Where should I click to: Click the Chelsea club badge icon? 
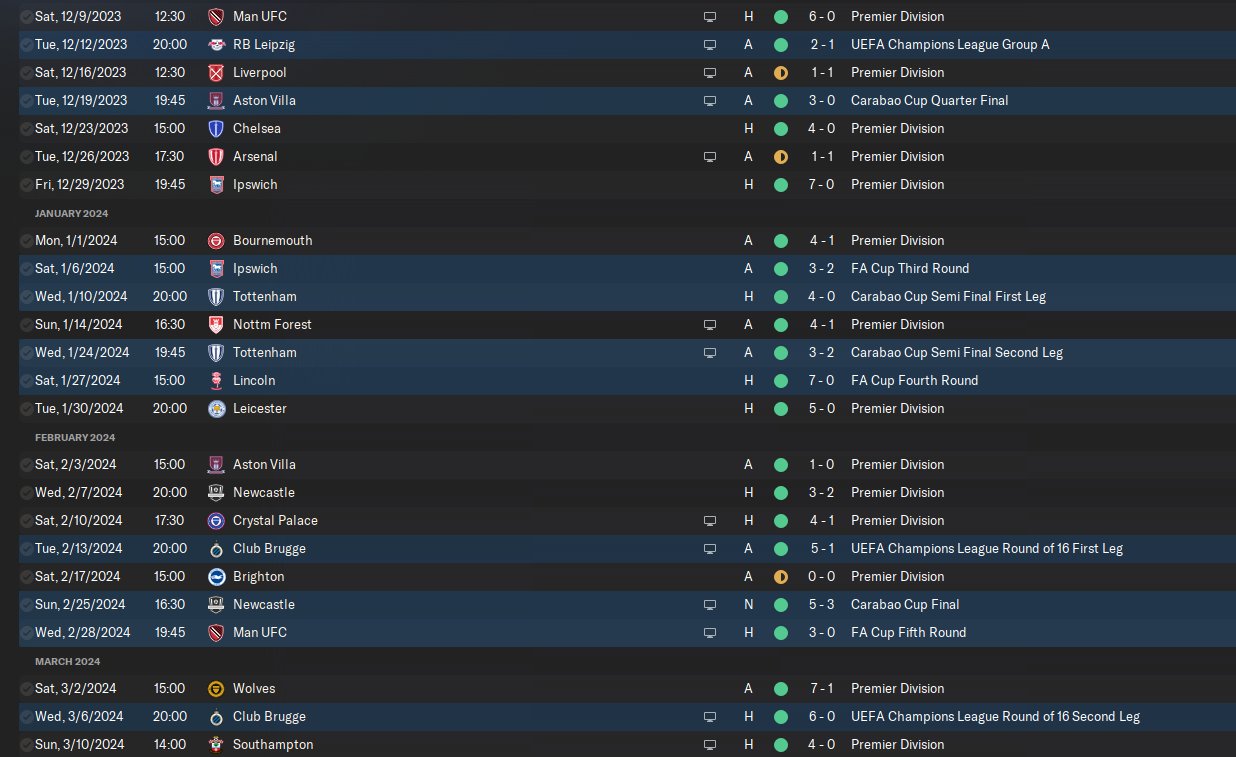216,129
